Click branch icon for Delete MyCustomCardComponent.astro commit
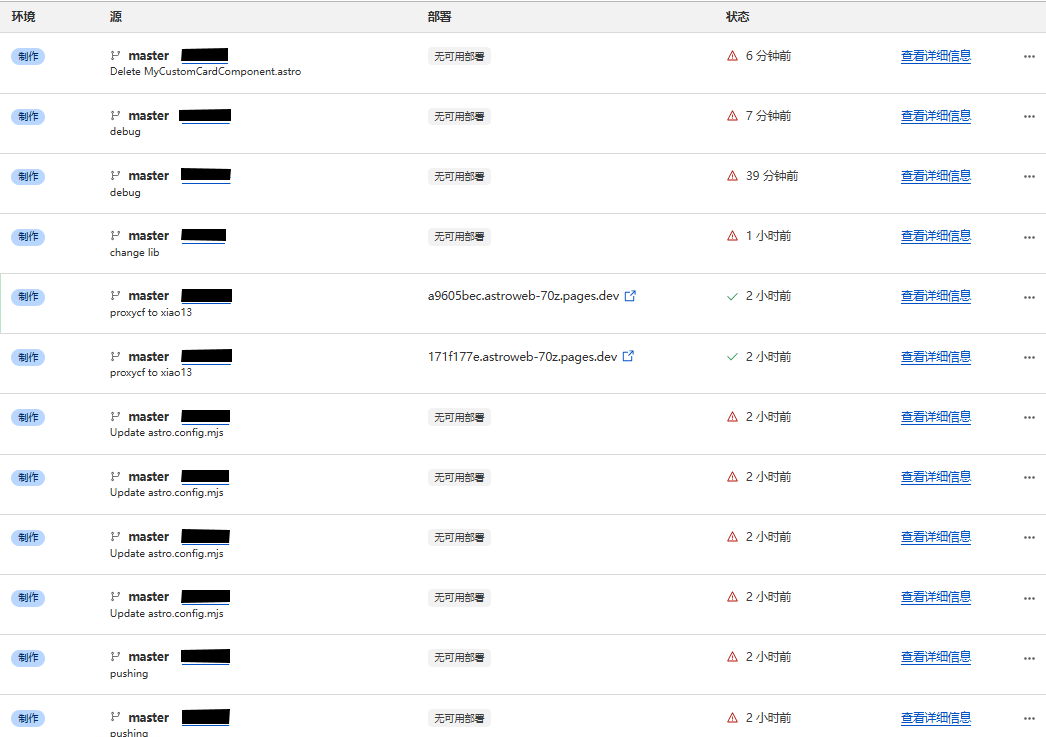 [115, 56]
